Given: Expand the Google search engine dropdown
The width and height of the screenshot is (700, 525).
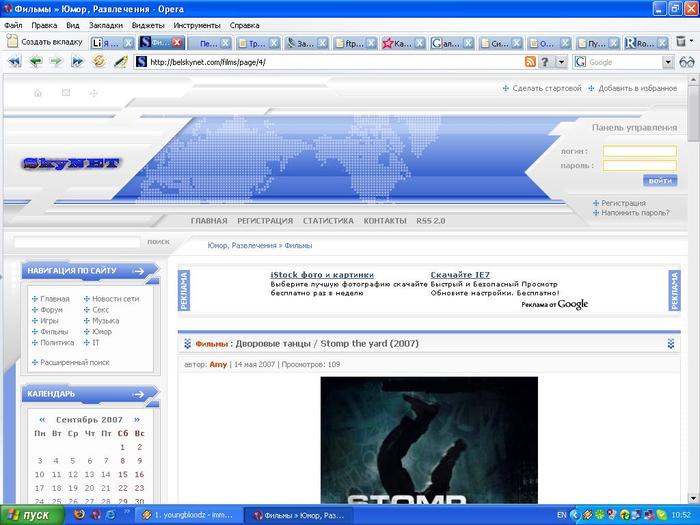Looking at the screenshot, I should (668, 62).
